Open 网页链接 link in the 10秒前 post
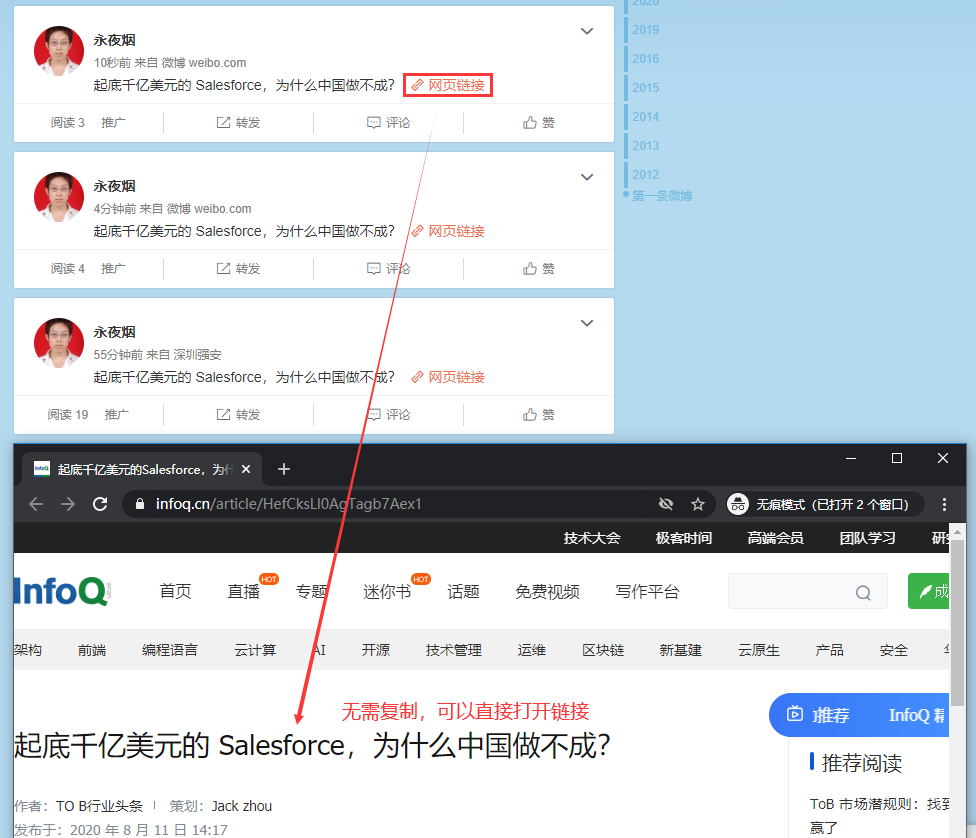 448,85
